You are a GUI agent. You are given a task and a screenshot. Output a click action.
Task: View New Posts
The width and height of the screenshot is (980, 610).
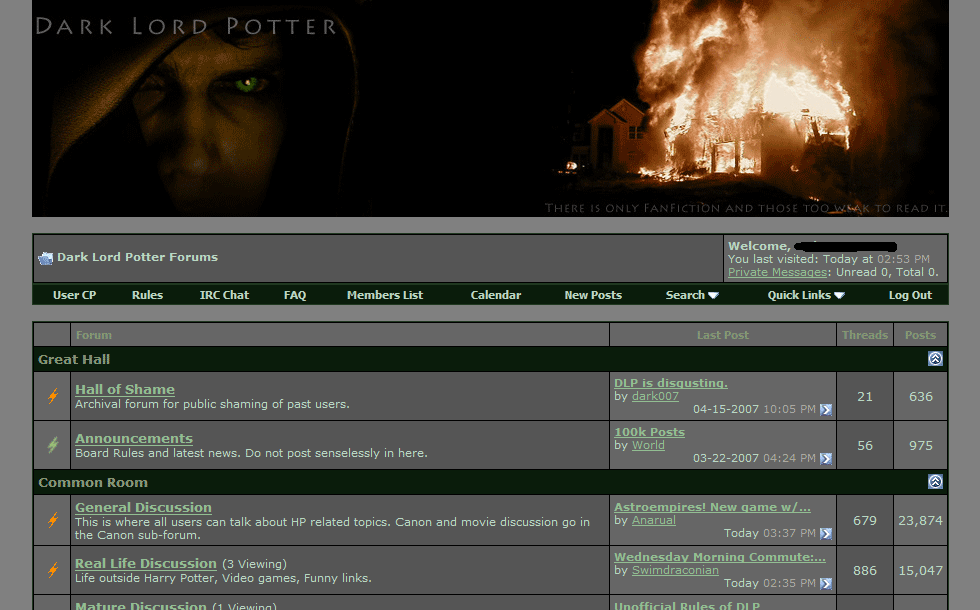tap(593, 295)
